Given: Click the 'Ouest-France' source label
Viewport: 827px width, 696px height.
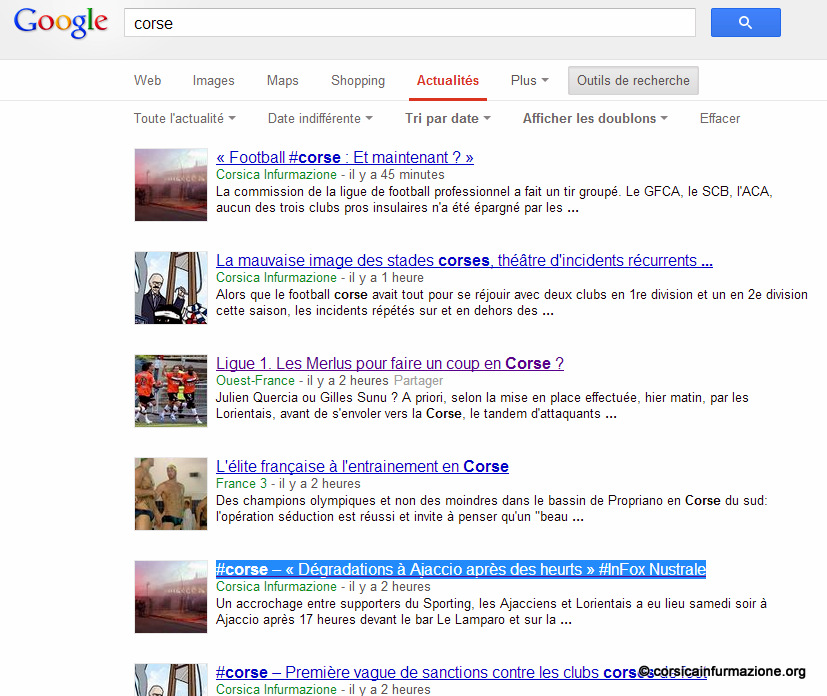Looking at the screenshot, I should click(x=255, y=380).
